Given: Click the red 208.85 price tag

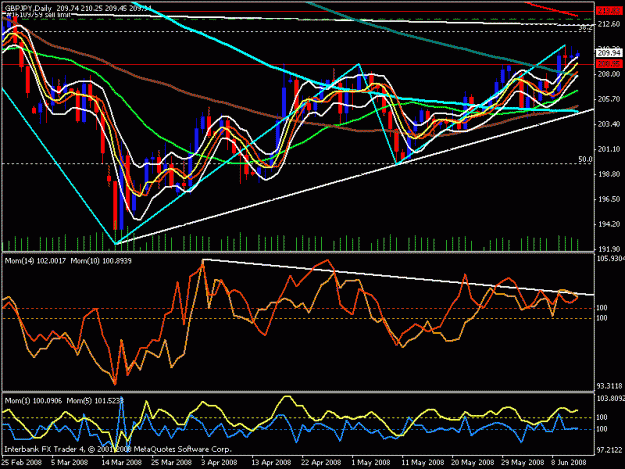Looking at the screenshot, I should pos(609,64).
